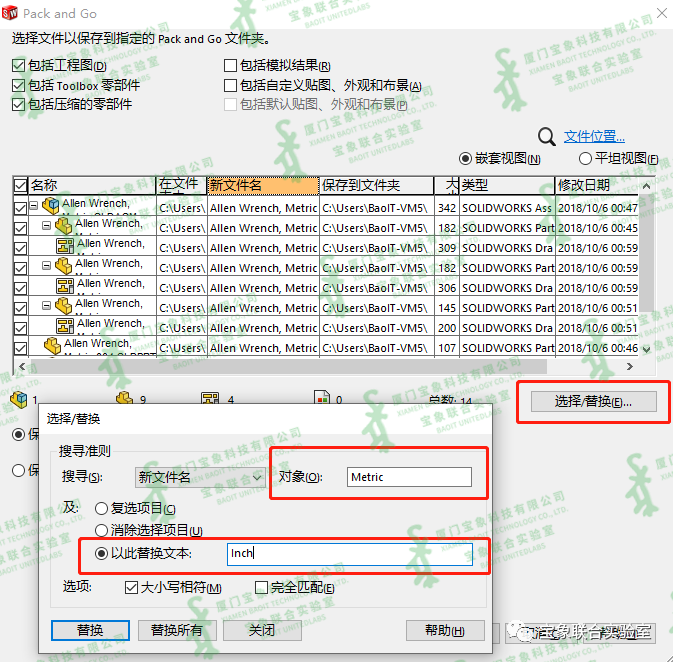Click file list vertical scrollbar up arrow
Screen dimensions: 673x662
point(646,186)
